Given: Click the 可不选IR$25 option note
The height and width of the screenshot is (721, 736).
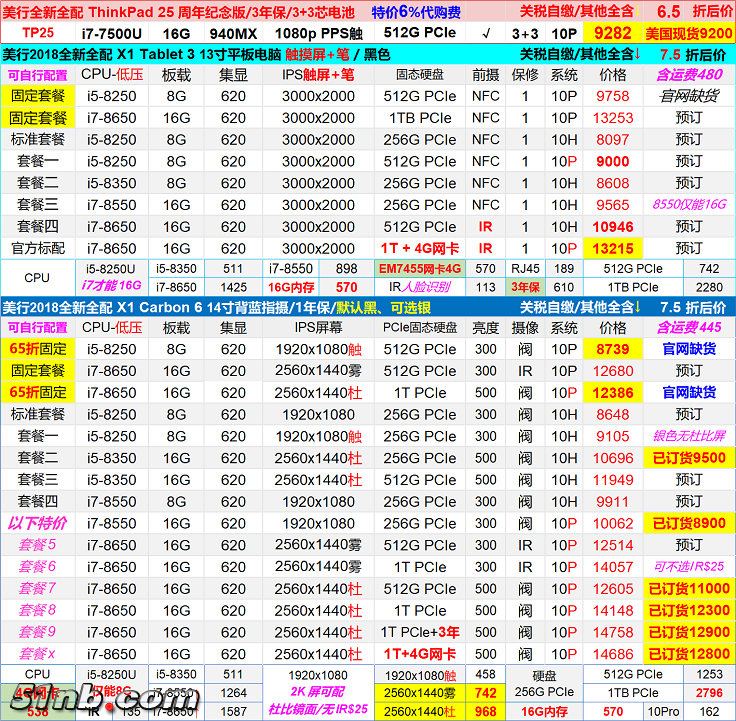Looking at the screenshot, I should 688,567.
